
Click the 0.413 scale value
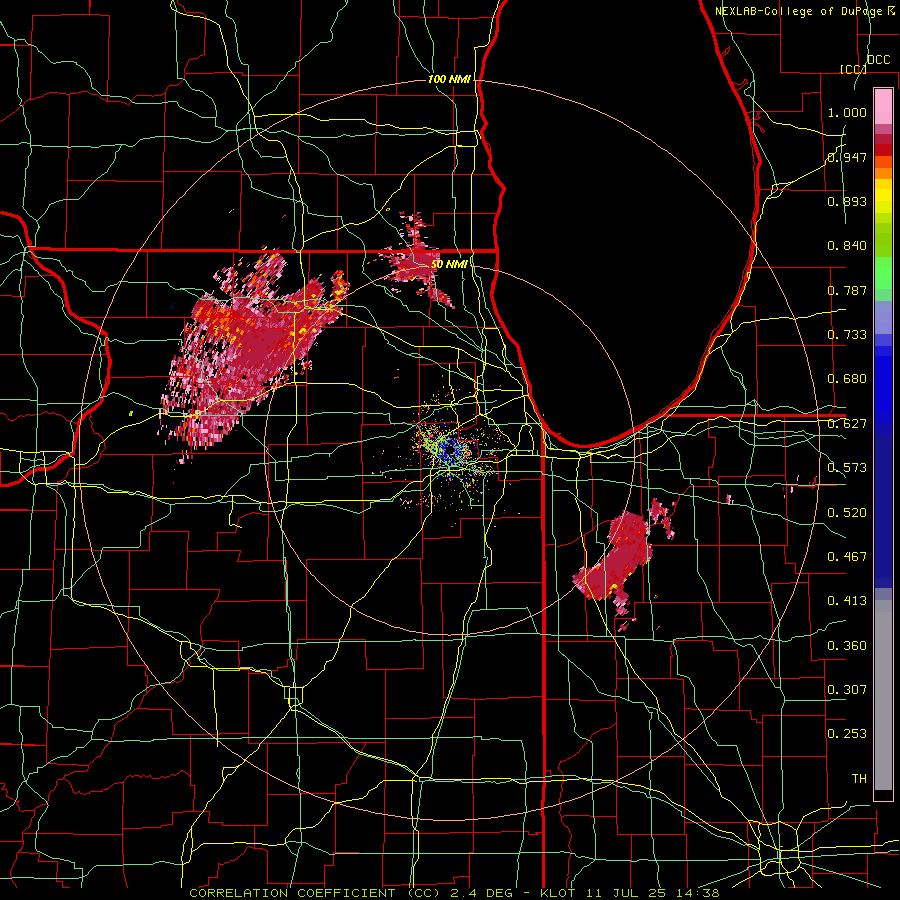[847, 600]
